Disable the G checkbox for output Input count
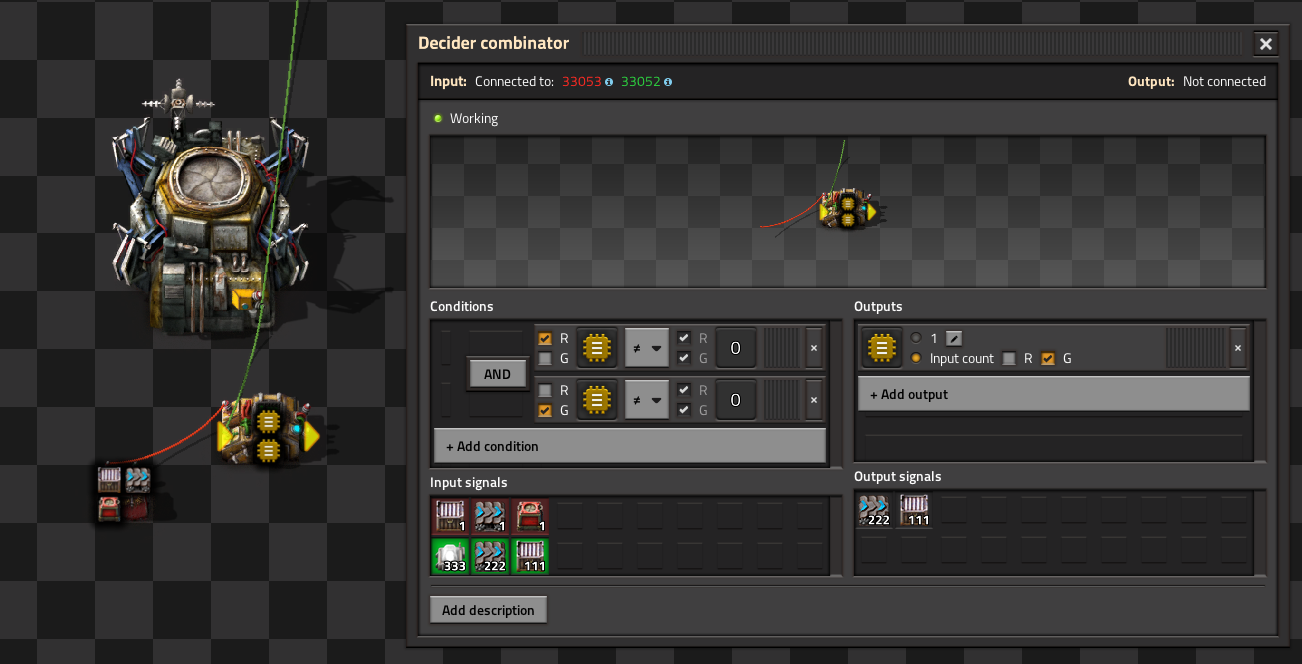The image size is (1302, 664). [1048, 358]
